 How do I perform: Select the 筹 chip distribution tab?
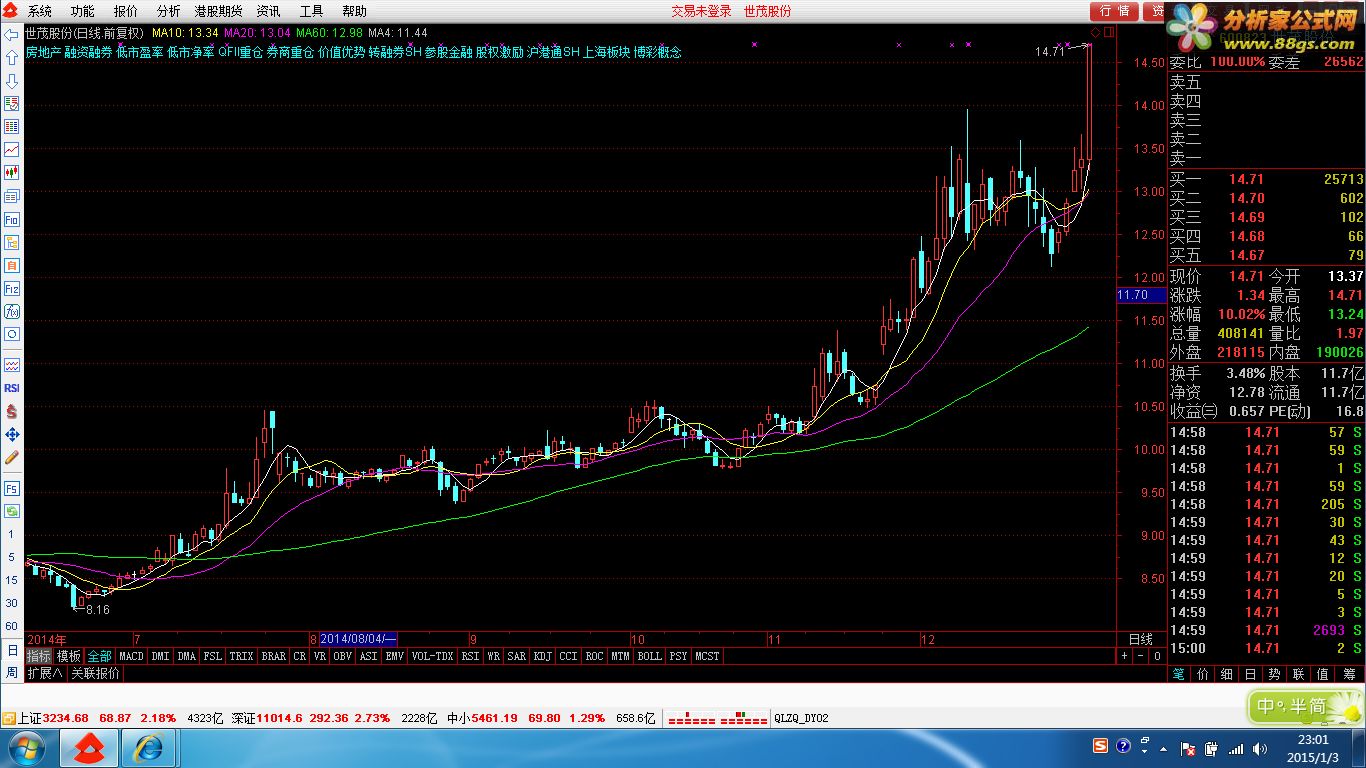click(x=1347, y=675)
